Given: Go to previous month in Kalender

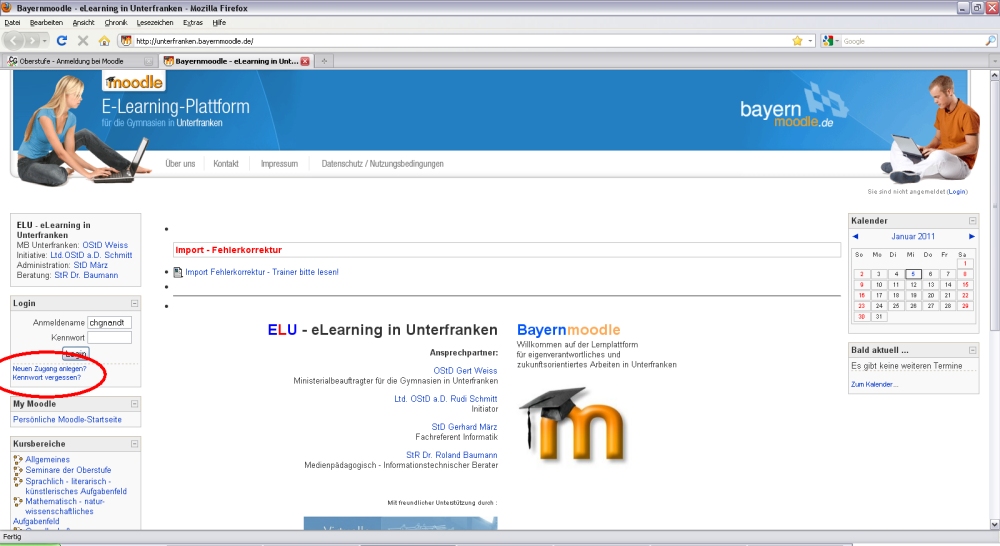Looking at the screenshot, I should (x=855, y=237).
